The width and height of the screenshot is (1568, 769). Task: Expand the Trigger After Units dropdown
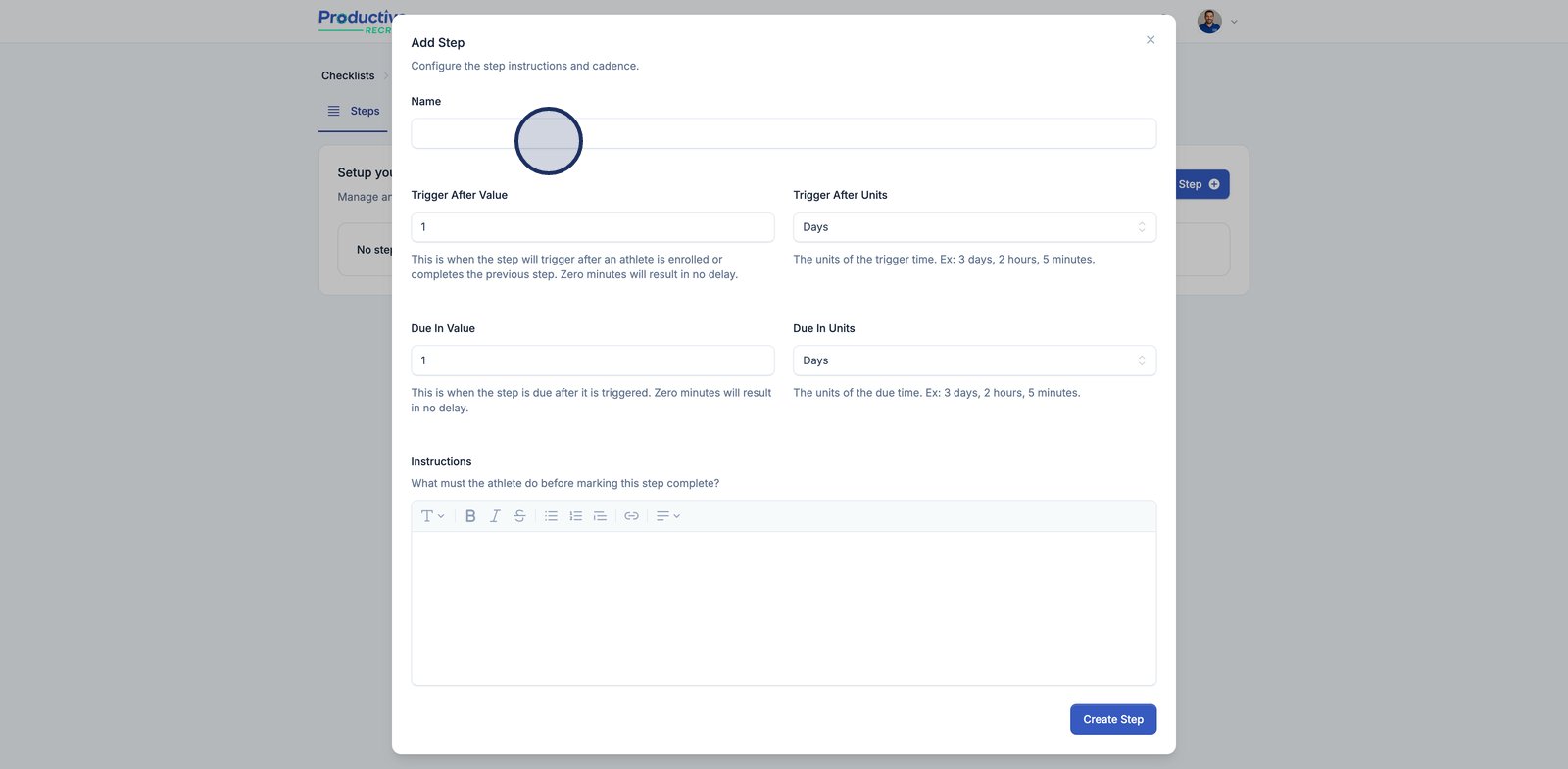tap(974, 227)
